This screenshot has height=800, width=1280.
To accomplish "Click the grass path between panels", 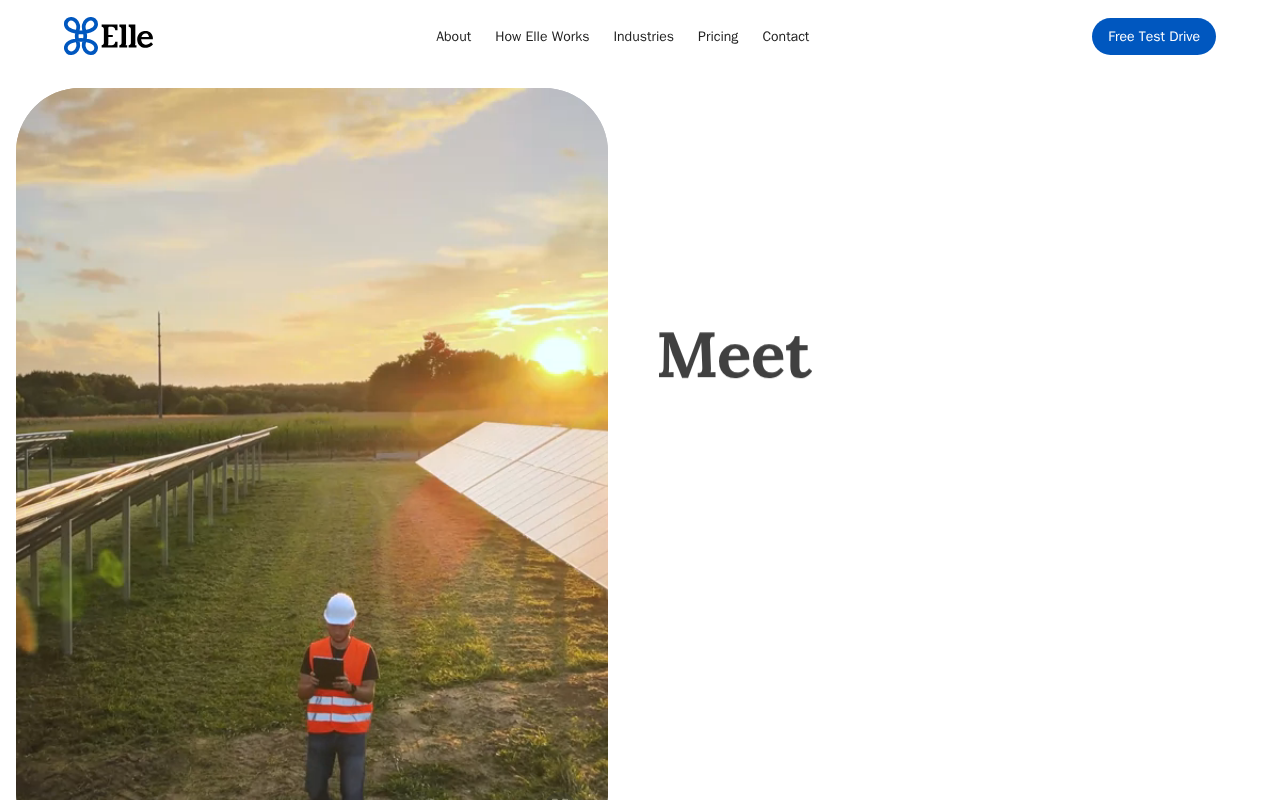I will tap(300, 560).
